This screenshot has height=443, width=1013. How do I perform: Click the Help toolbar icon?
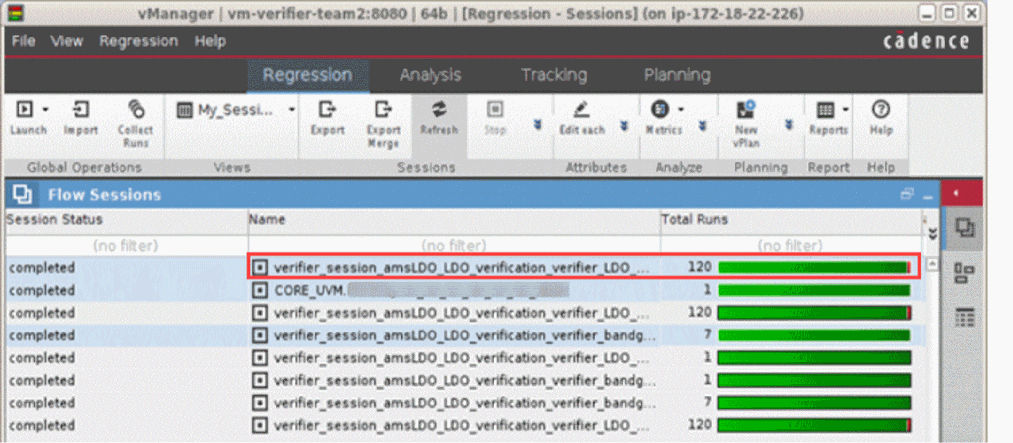(881, 110)
